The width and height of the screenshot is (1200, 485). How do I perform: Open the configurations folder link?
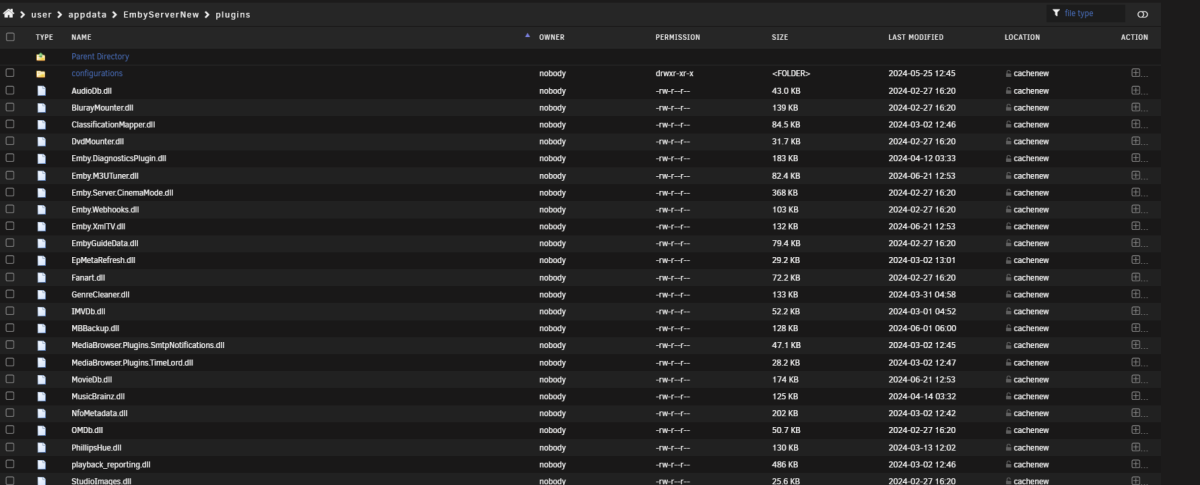tap(97, 74)
